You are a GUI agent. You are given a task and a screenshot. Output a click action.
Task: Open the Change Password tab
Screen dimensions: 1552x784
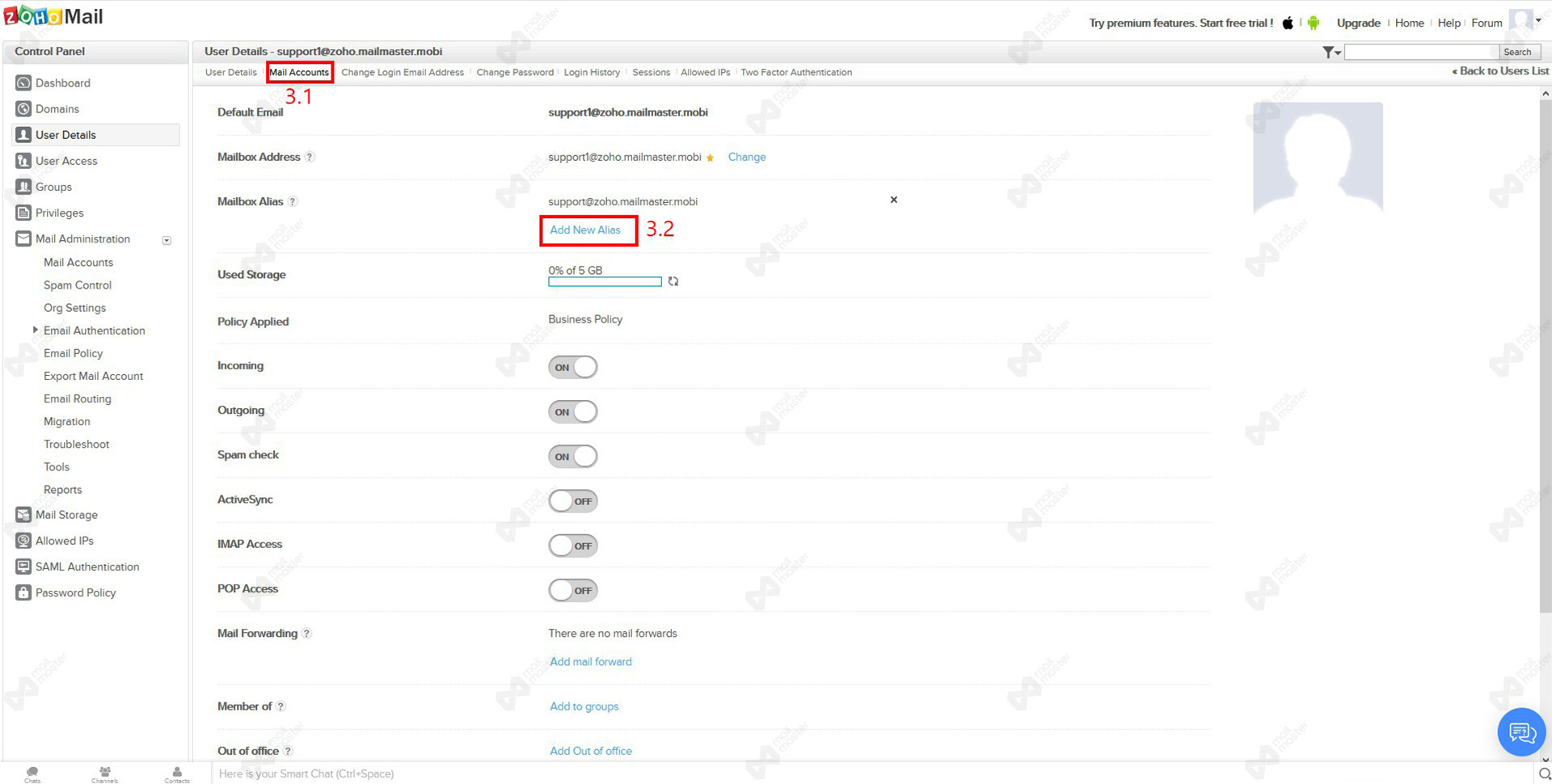pos(515,72)
